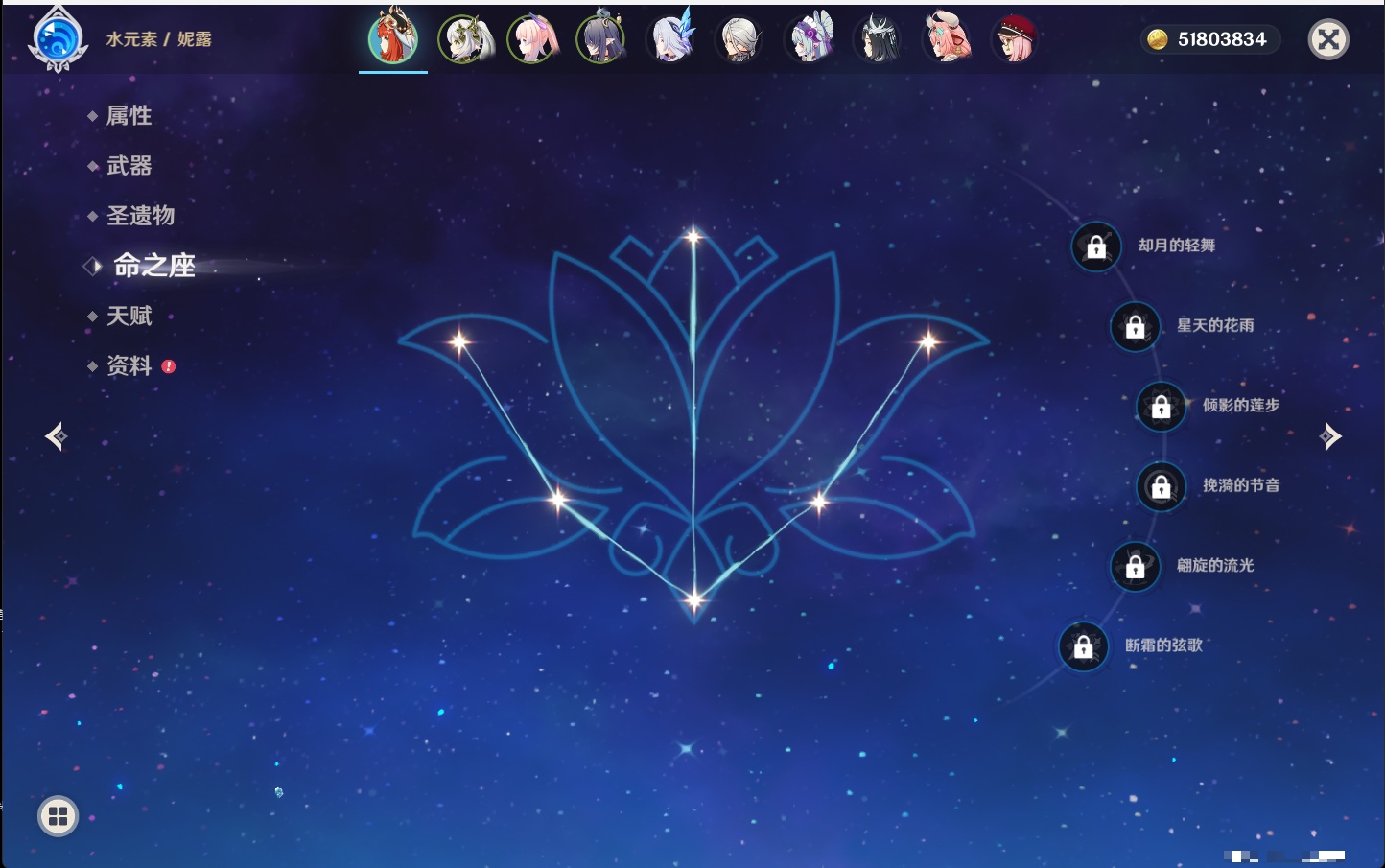Click the Hydro element emblem icon
1385x868 pixels.
pyautogui.click(x=58, y=39)
